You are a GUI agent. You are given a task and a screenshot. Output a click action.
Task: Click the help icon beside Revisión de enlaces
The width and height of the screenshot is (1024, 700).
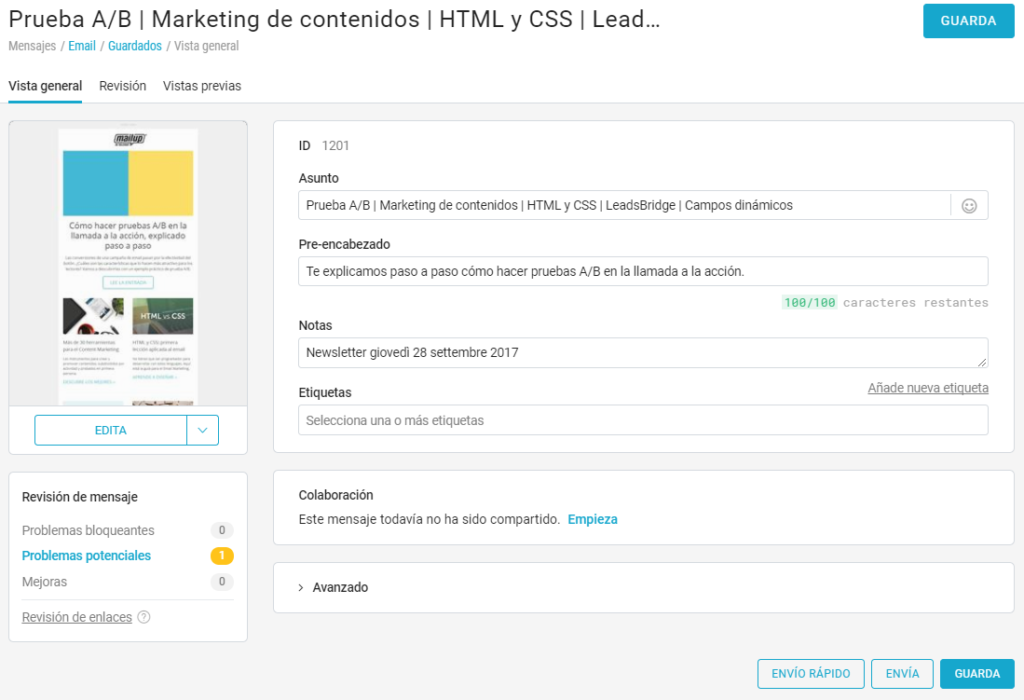144,617
